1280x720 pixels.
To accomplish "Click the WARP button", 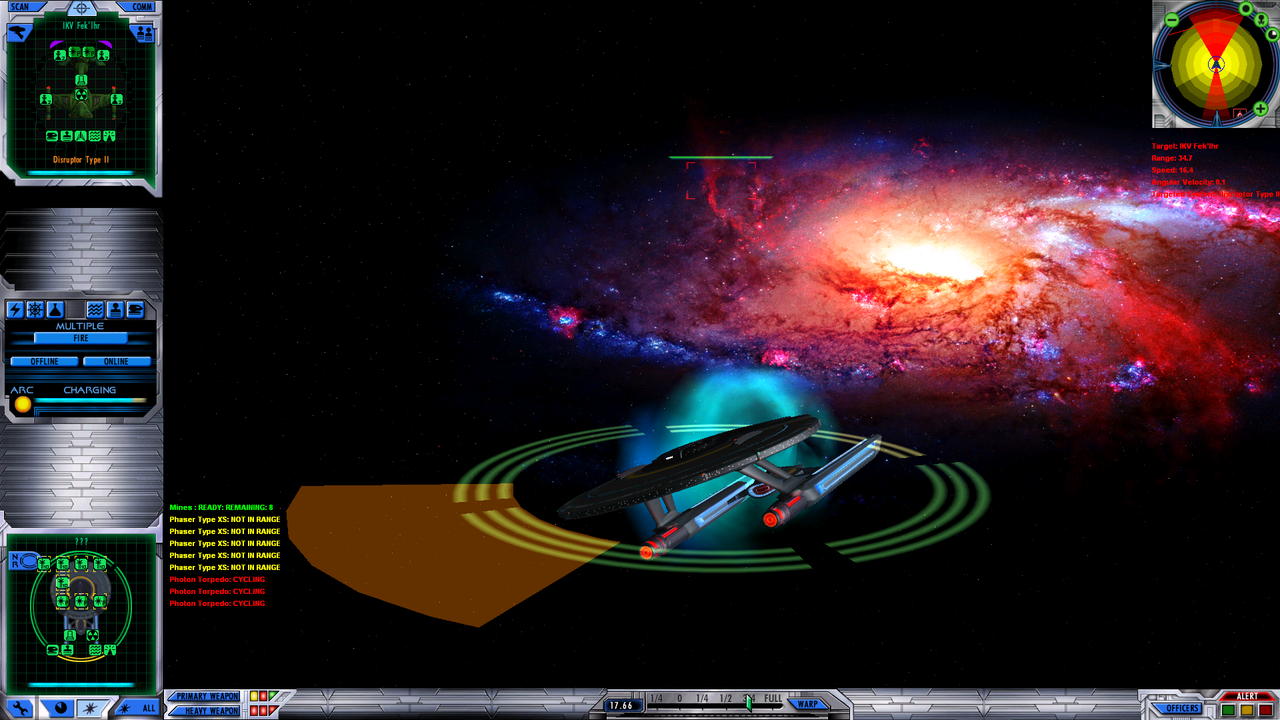I will point(808,705).
